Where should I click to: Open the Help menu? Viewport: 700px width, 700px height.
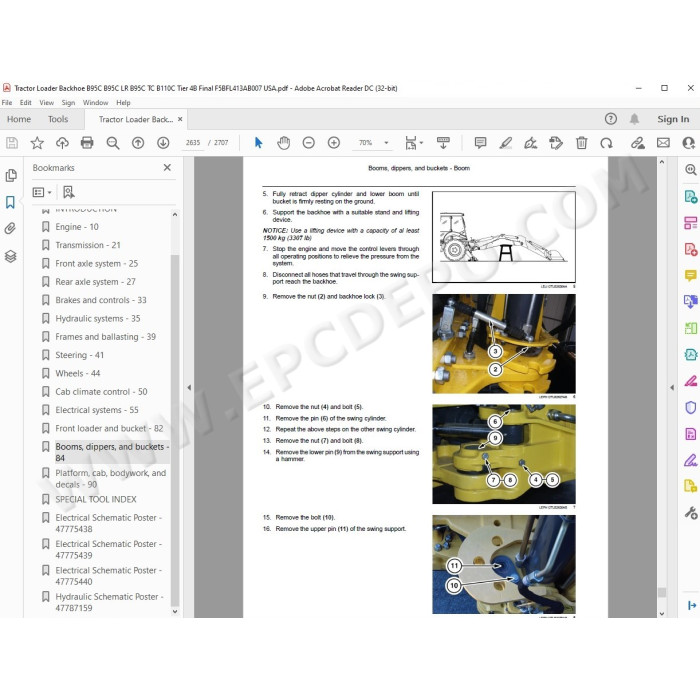point(123,103)
